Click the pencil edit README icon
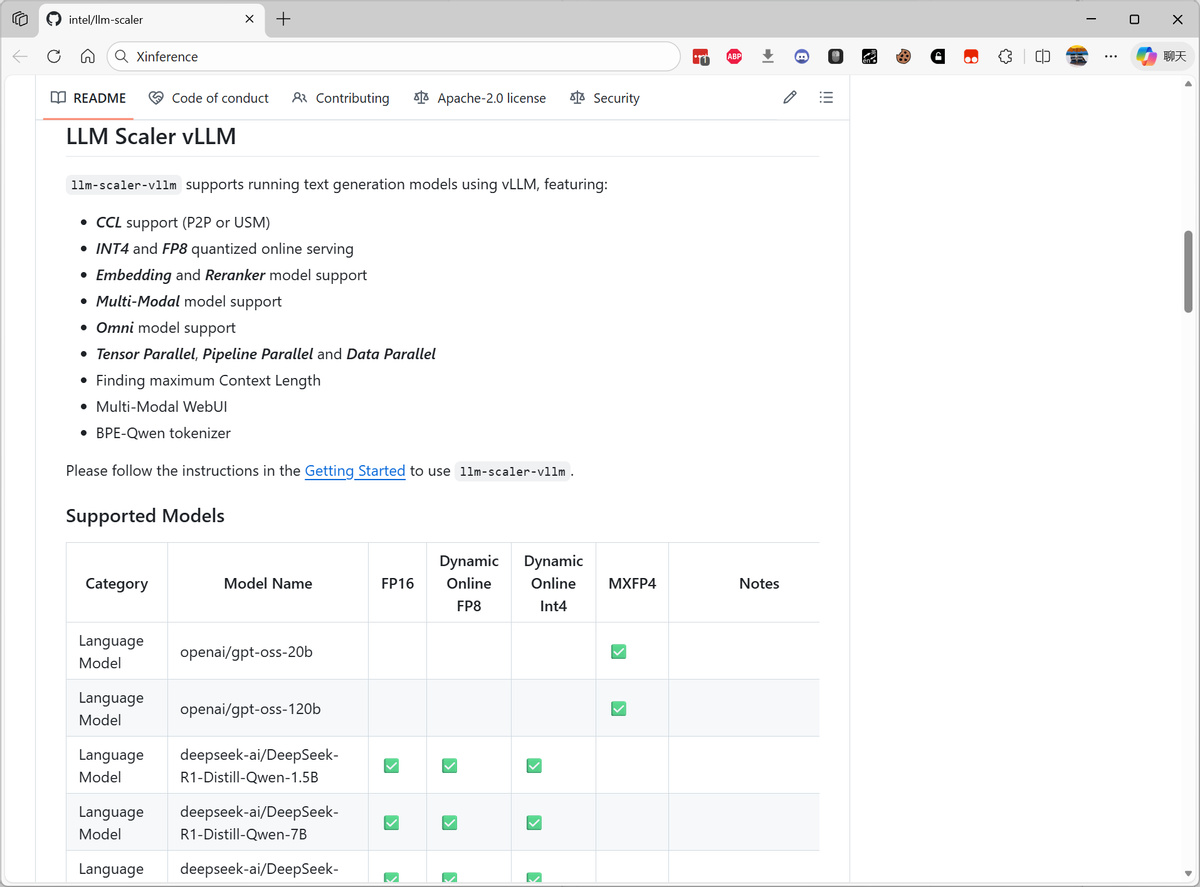 790,98
